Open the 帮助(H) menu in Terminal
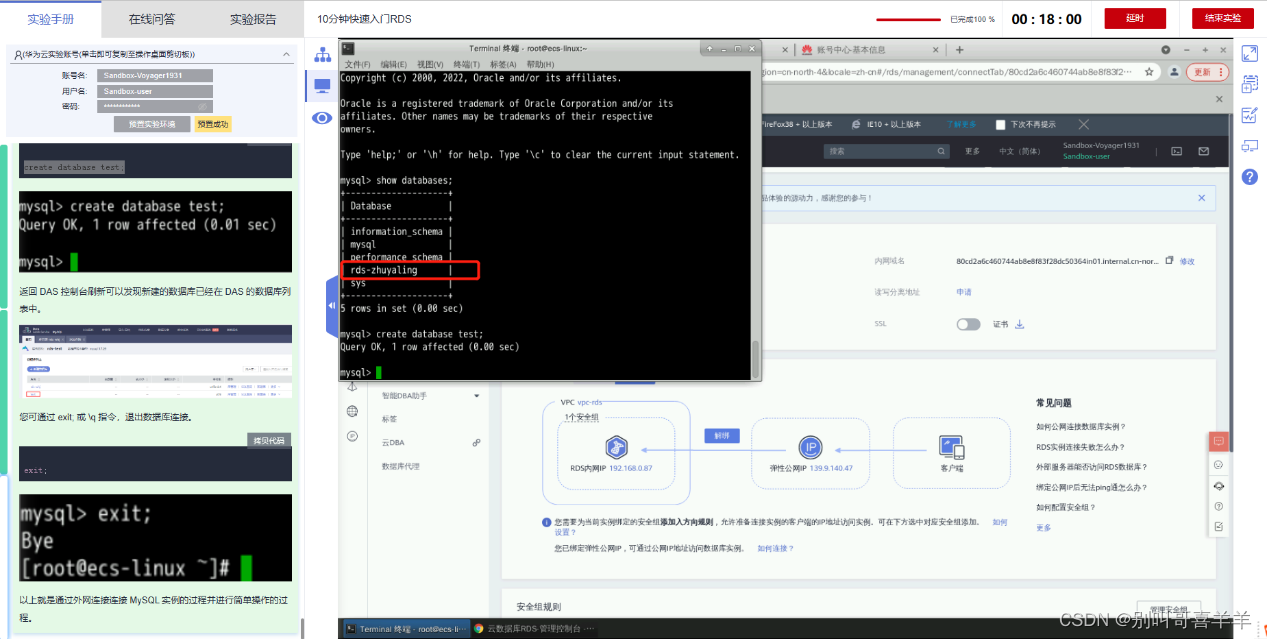 (x=541, y=64)
